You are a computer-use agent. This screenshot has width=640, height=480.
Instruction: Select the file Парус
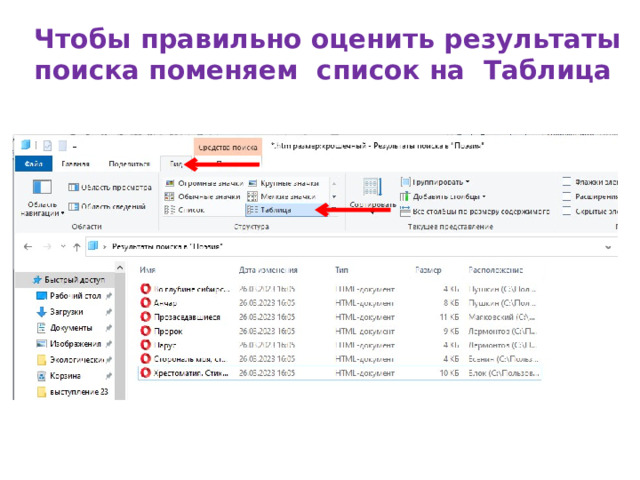165,345
